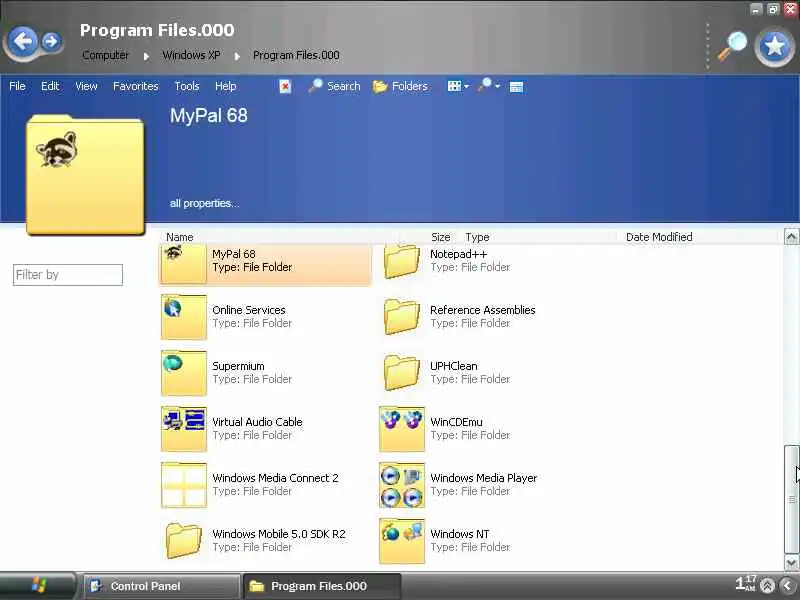Viewport: 800px width, 600px height.
Task: Open the Windows Start button
Action: click(x=38, y=585)
